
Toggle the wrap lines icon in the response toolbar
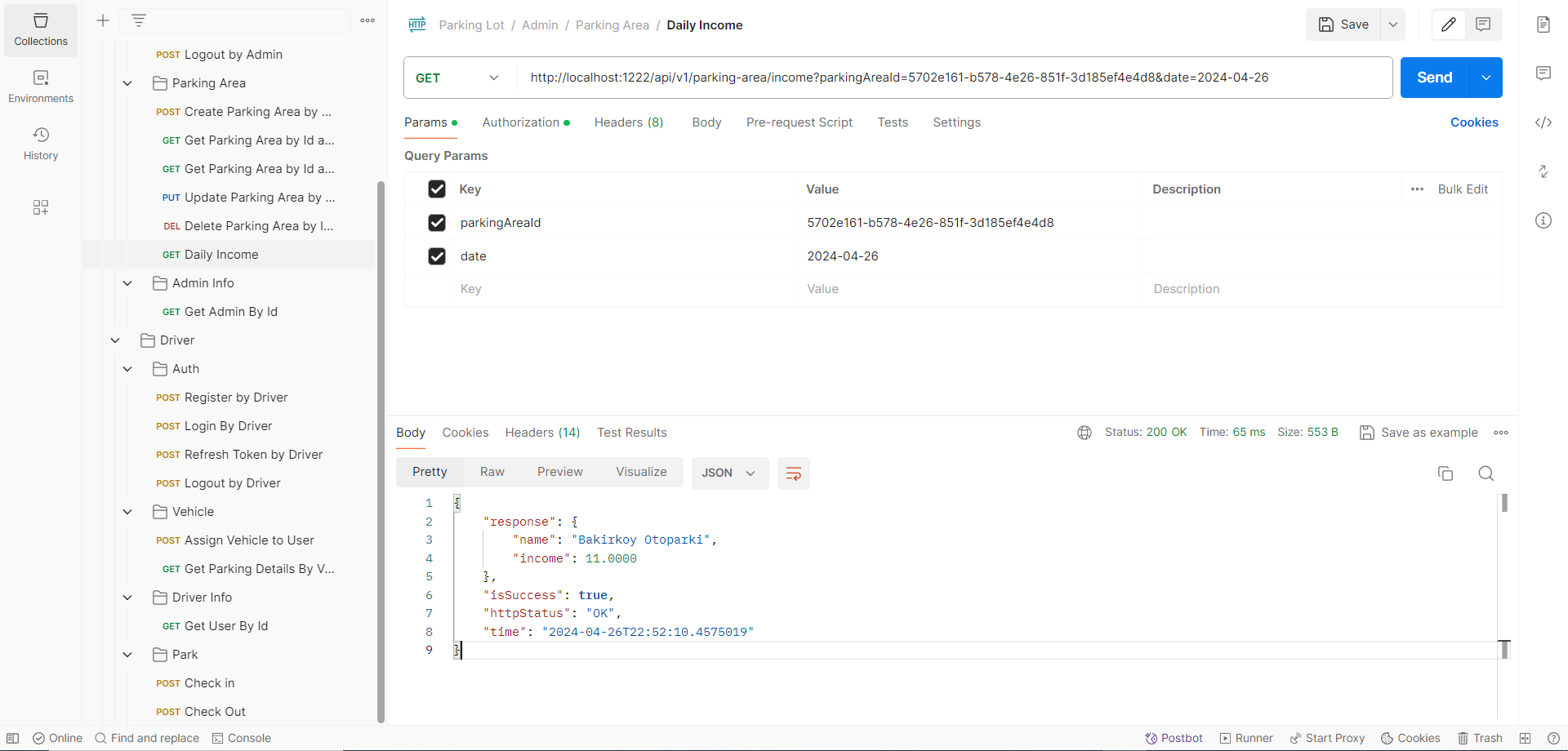click(794, 473)
